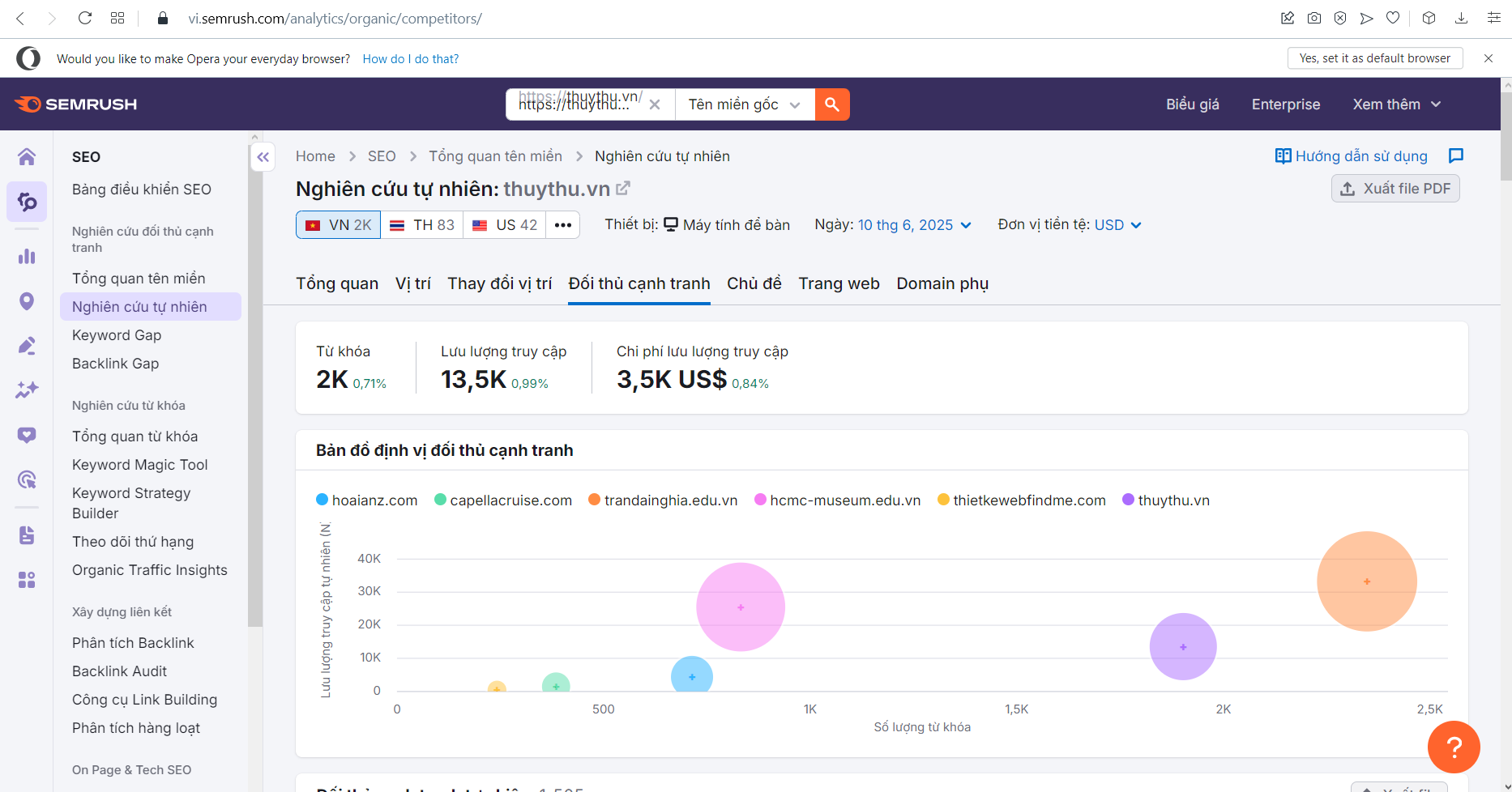The image size is (1512, 792).
Task: Open the apps grid sidebar icon
Action: tap(27, 580)
